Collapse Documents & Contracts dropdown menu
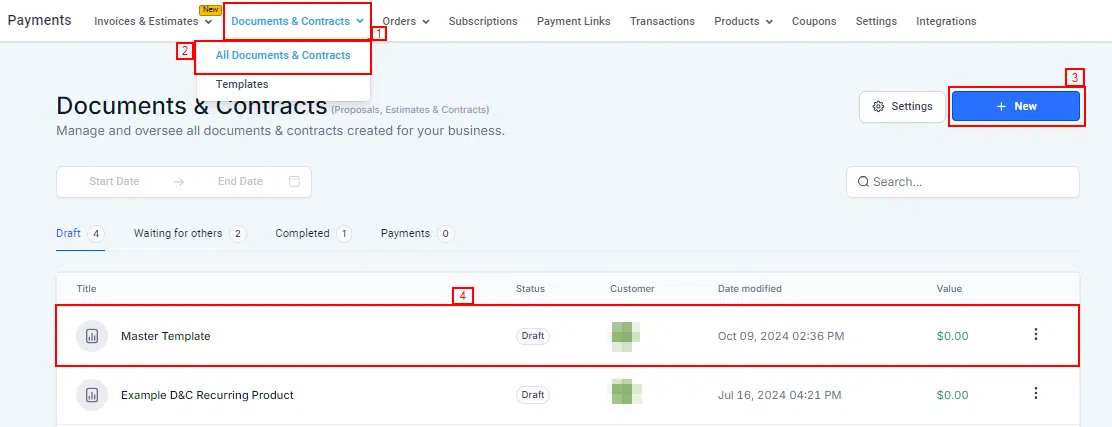Screen dimensions: 1112x427 [360, 22]
